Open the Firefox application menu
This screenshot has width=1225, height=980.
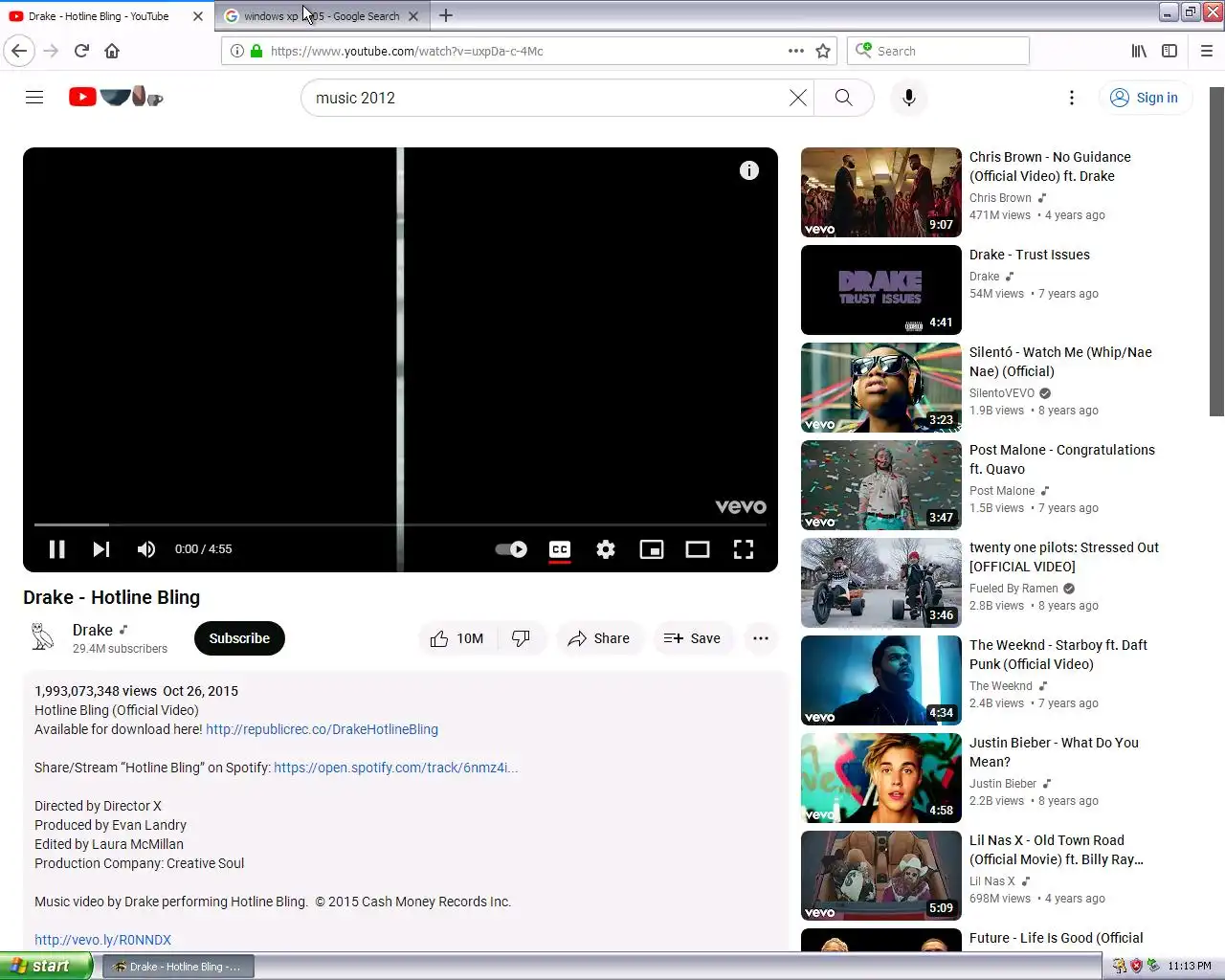[x=1206, y=51]
